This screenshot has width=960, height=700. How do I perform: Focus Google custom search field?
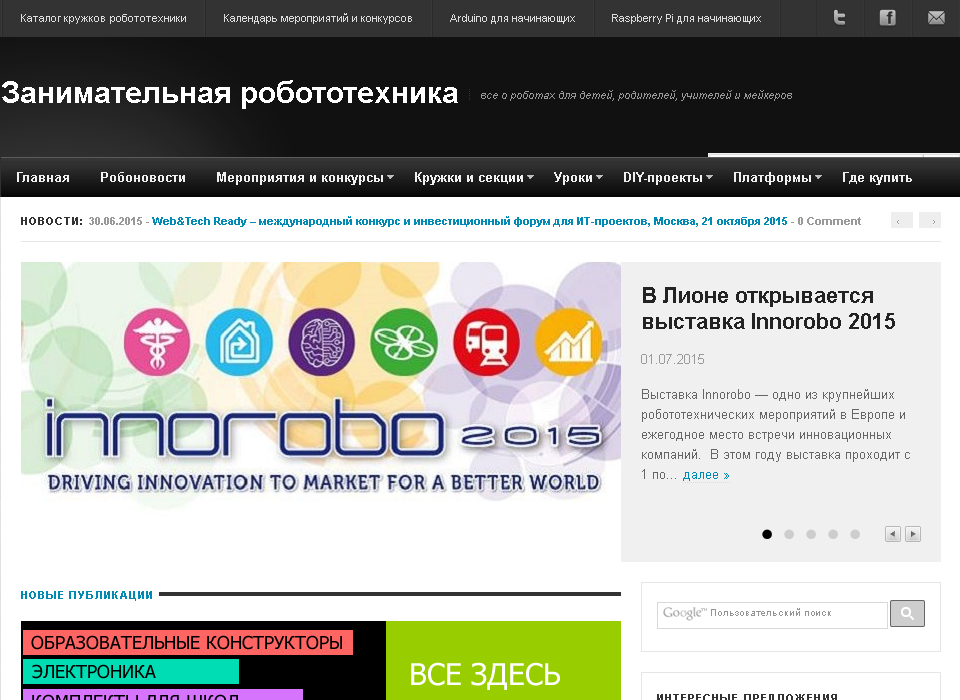coord(772,615)
